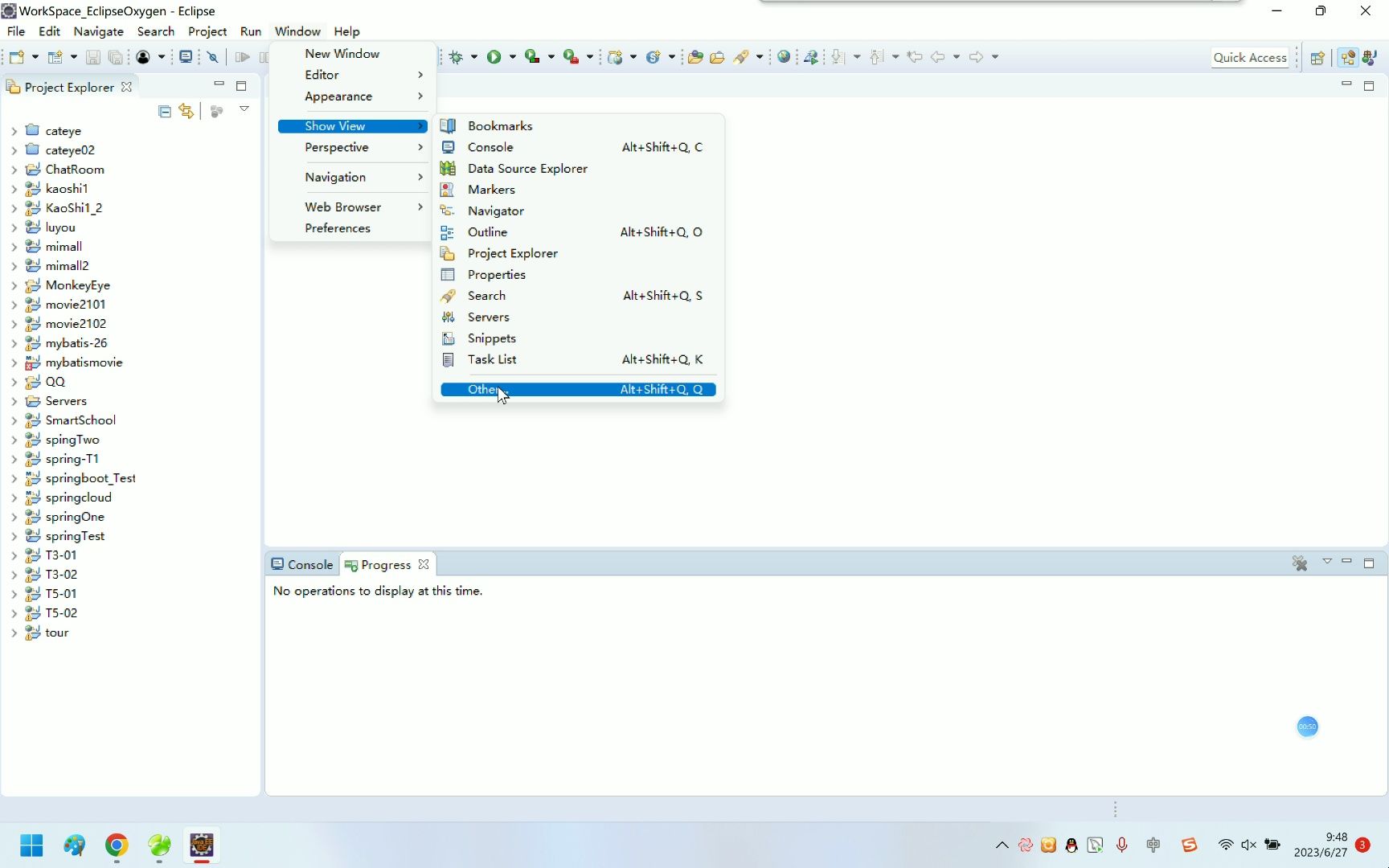1389x868 pixels.
Task: Open Project Explorer View Menu triangle
Action: [x=244, y=109]
